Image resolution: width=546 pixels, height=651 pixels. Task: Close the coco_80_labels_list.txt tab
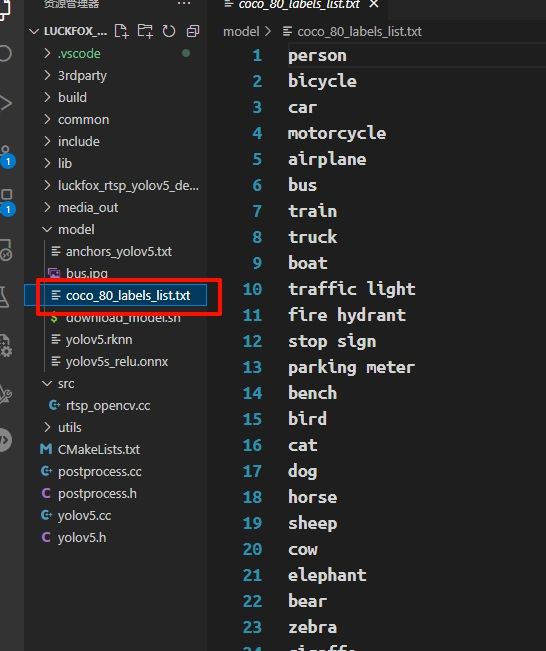(374, 4)
